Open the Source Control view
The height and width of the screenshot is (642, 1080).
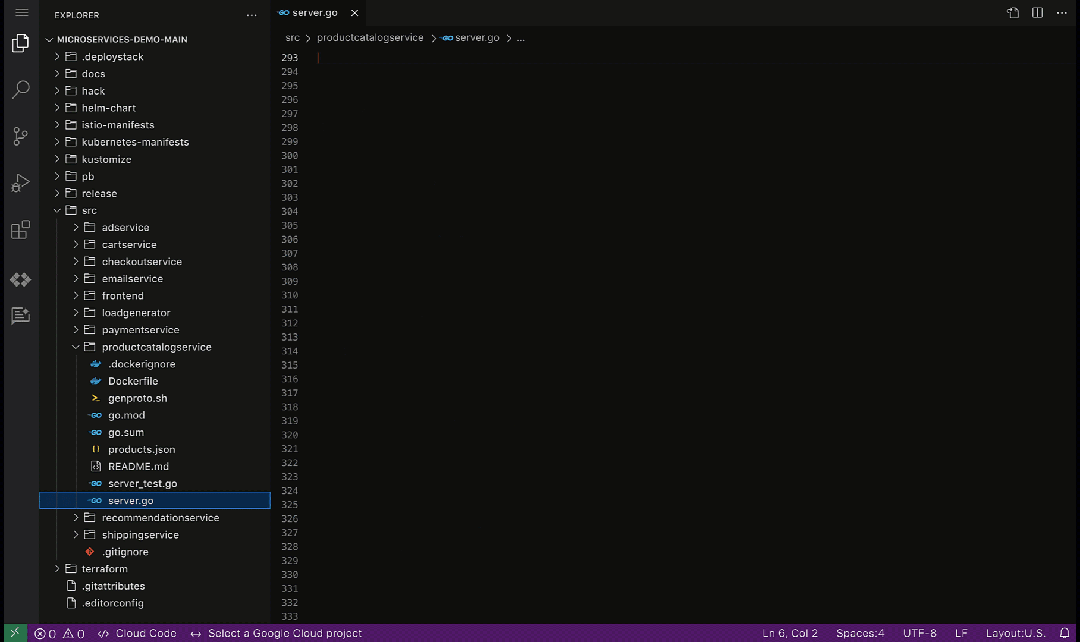[x=21, y=136]
